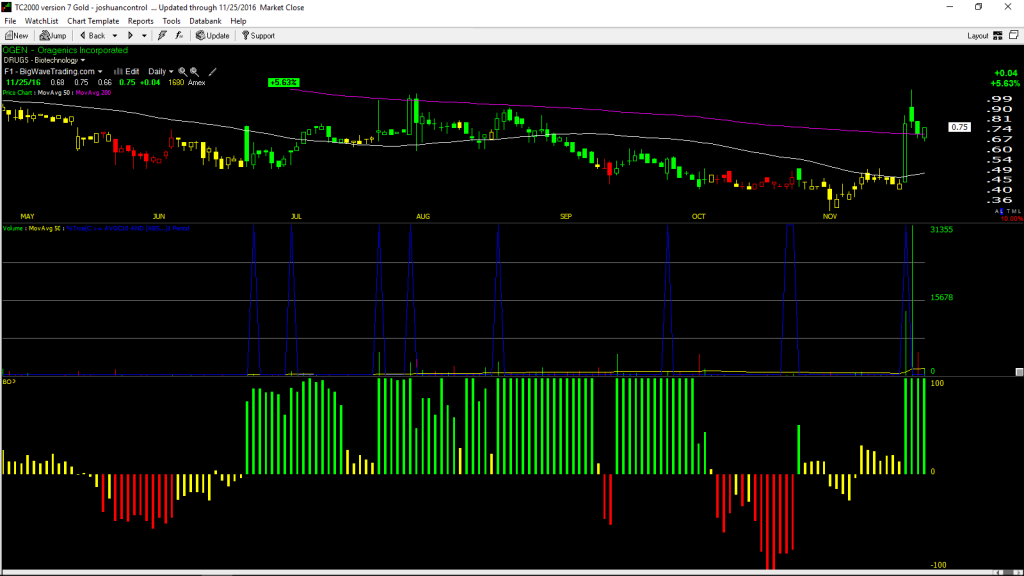Open the Tools menu

[171, 21]
